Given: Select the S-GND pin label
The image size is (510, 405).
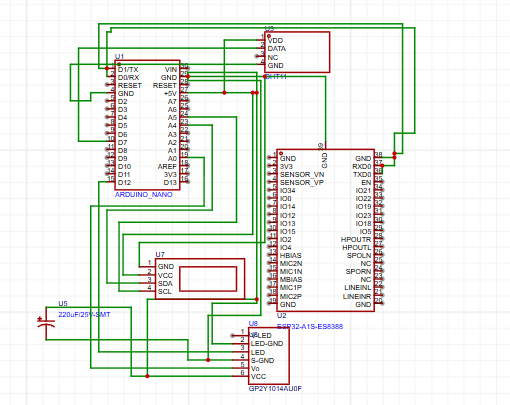Looking at the screenshot, I should pyautogui.click(x=263, y=361).
